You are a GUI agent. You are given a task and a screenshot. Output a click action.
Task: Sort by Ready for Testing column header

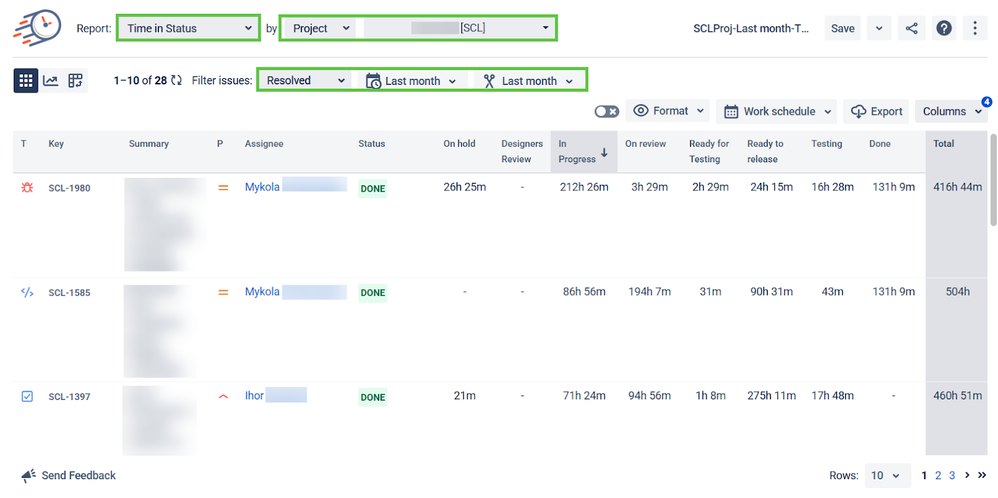coord(709,152)
